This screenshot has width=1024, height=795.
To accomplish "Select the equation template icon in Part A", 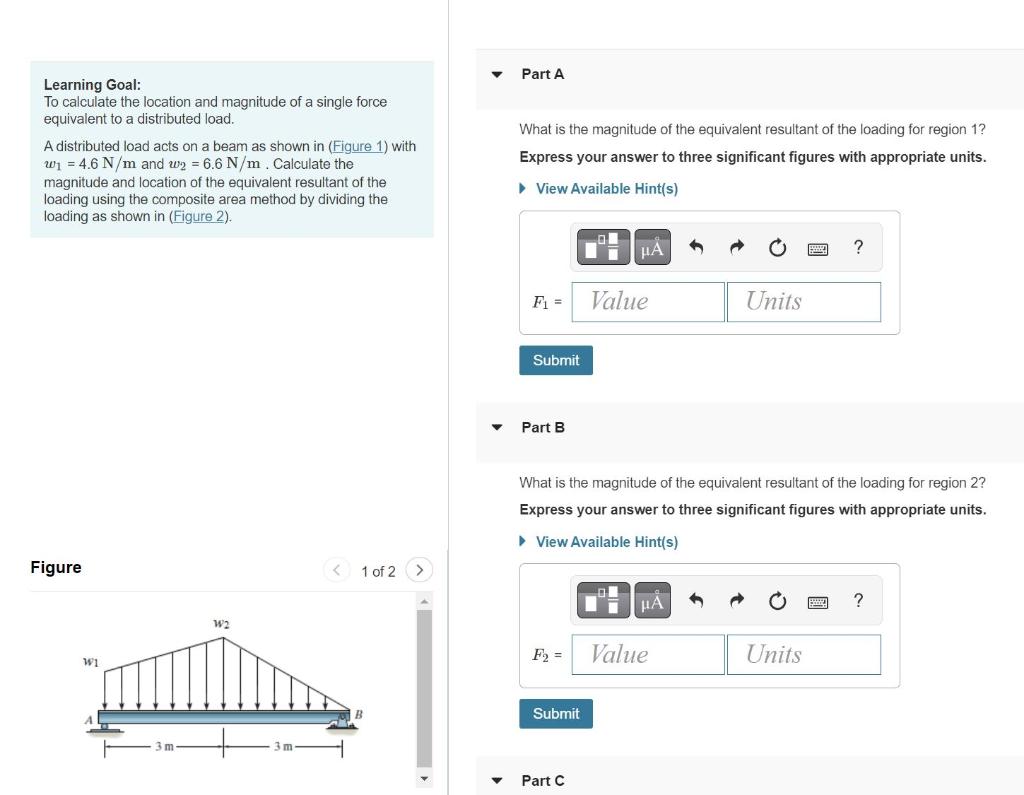I will point(602,247).
